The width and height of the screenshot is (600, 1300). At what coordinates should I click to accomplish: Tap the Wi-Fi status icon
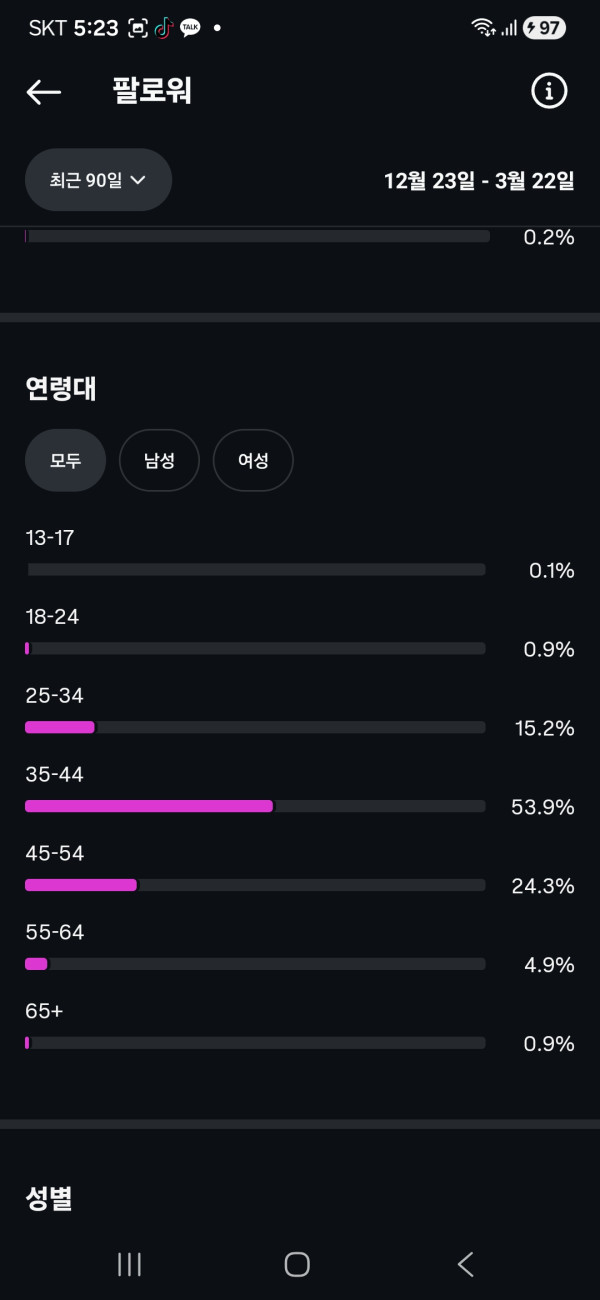484,28
